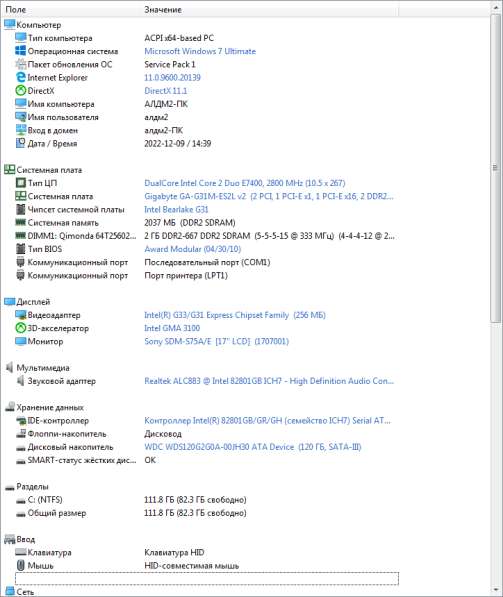Select the Клавиатура HID value
The image size is (503, 597).
[174, 552]
